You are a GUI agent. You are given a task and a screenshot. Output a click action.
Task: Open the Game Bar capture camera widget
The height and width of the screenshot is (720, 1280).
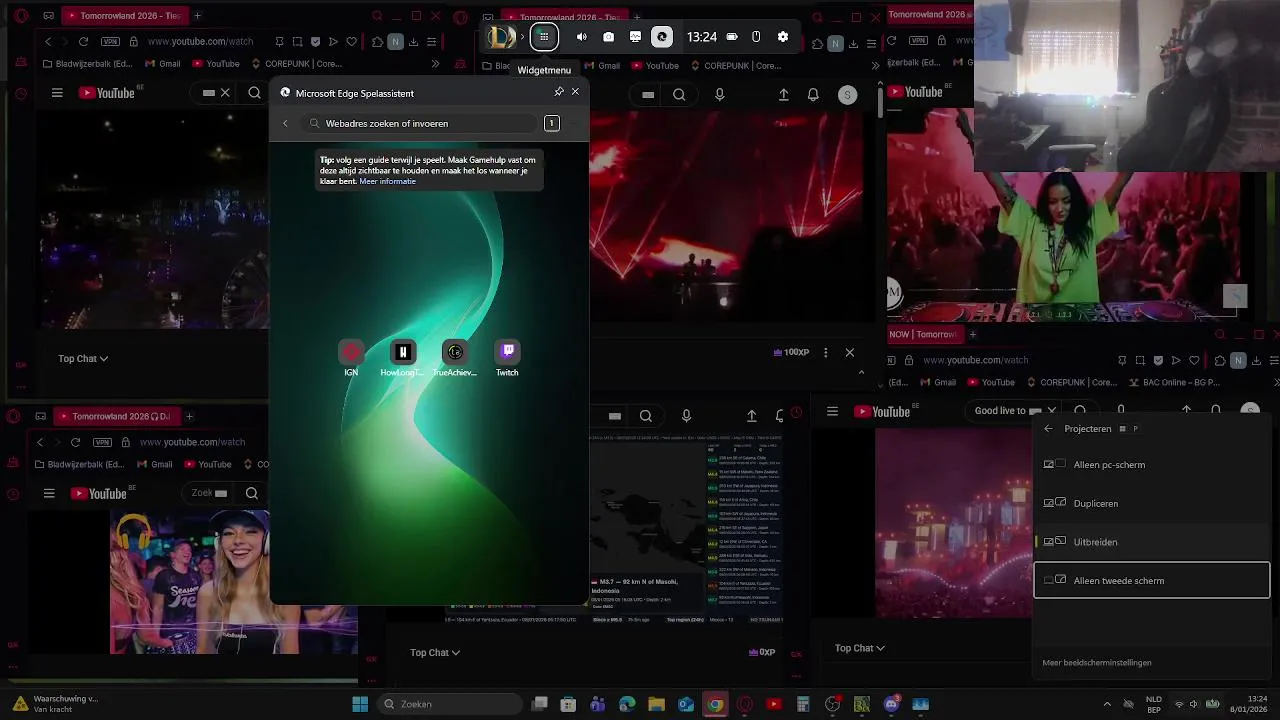pos(609,37)
